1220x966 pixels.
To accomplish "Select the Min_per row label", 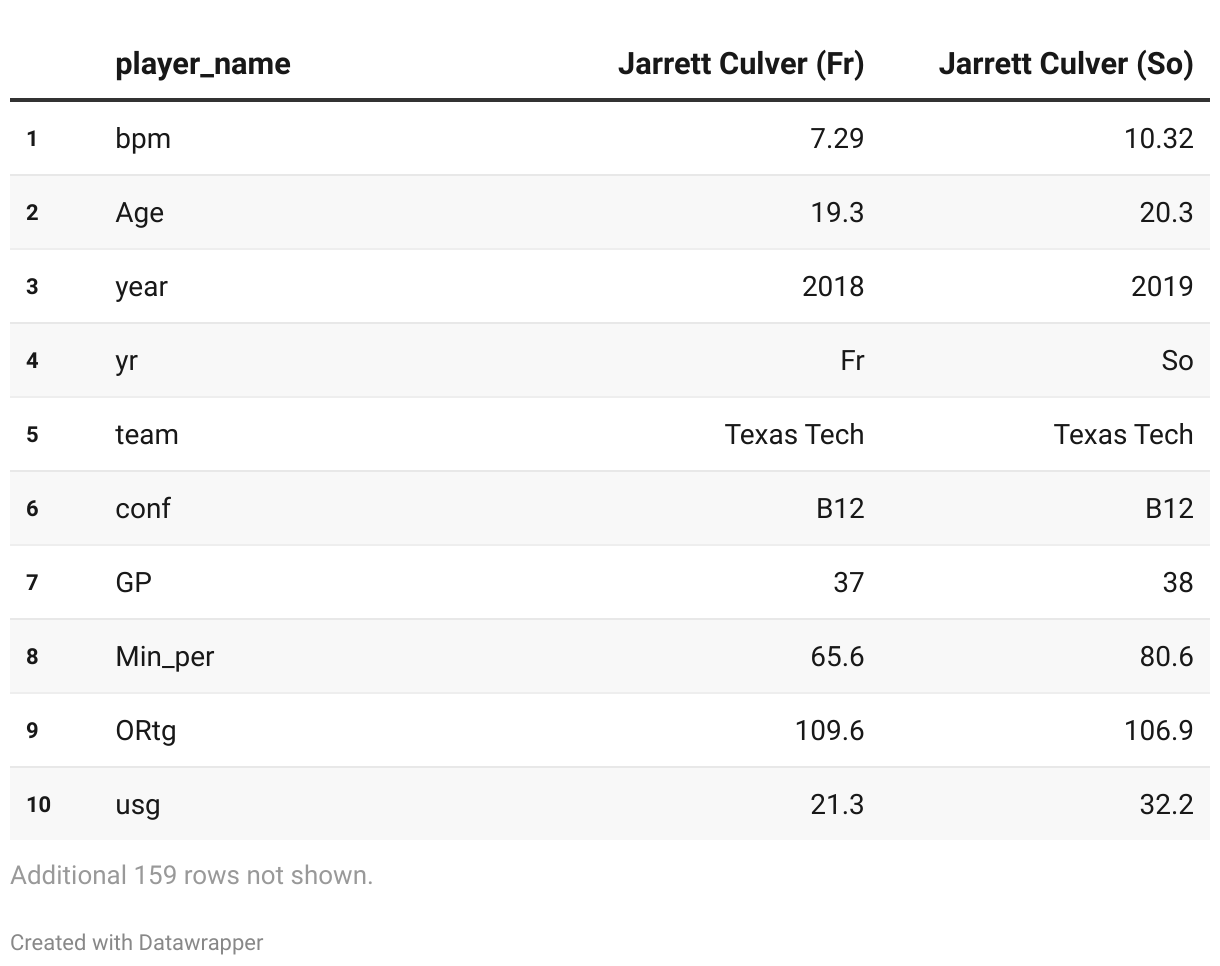I will coord(165,656).
